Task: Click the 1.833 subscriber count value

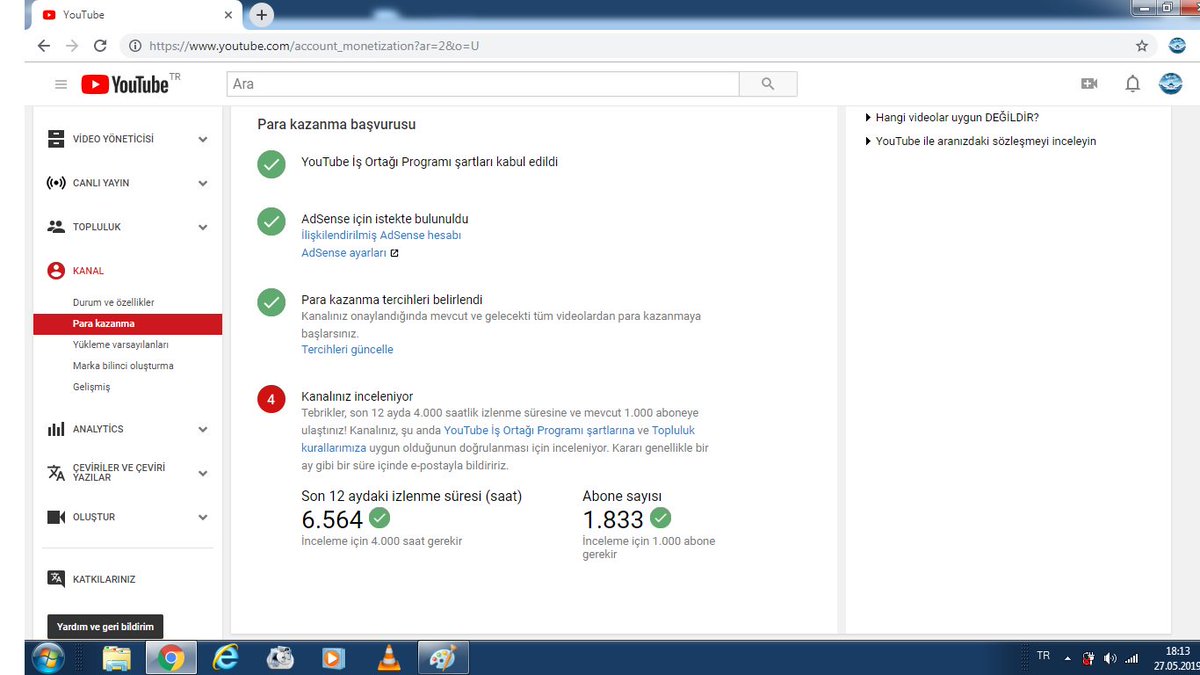Action: point(613,519)
